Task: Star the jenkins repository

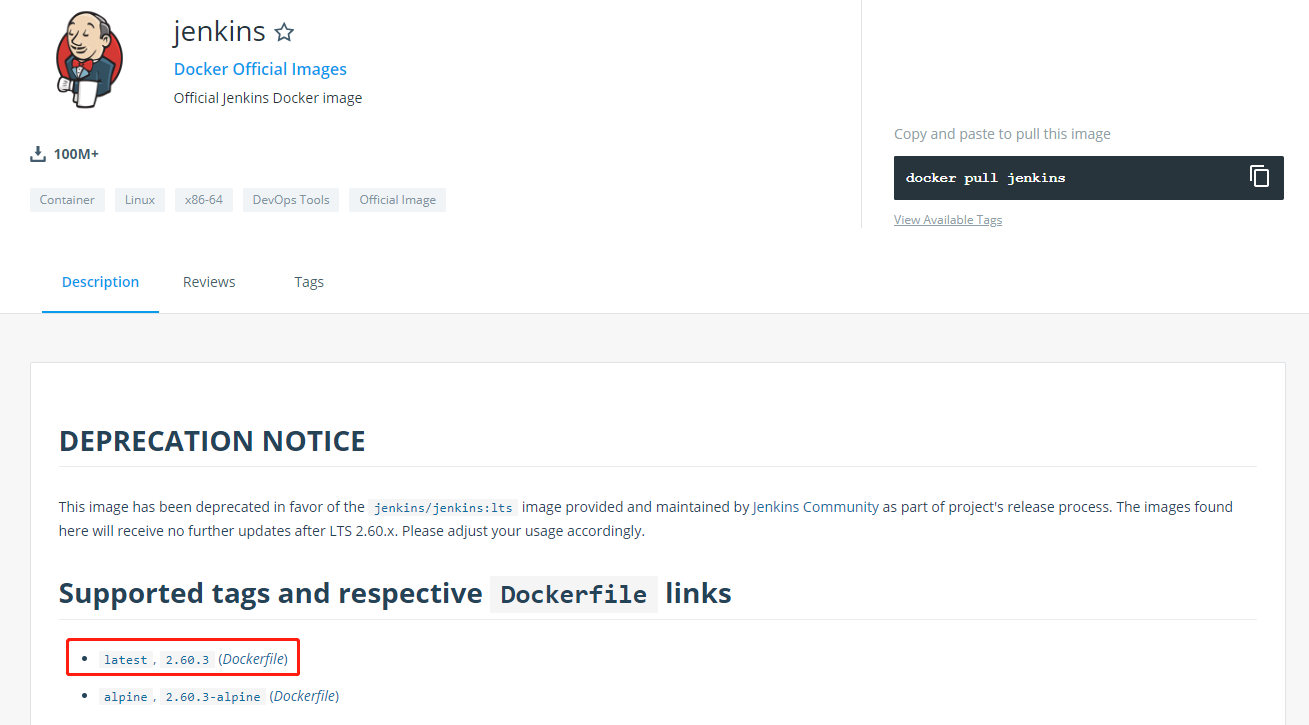Action: click(284, 33)
